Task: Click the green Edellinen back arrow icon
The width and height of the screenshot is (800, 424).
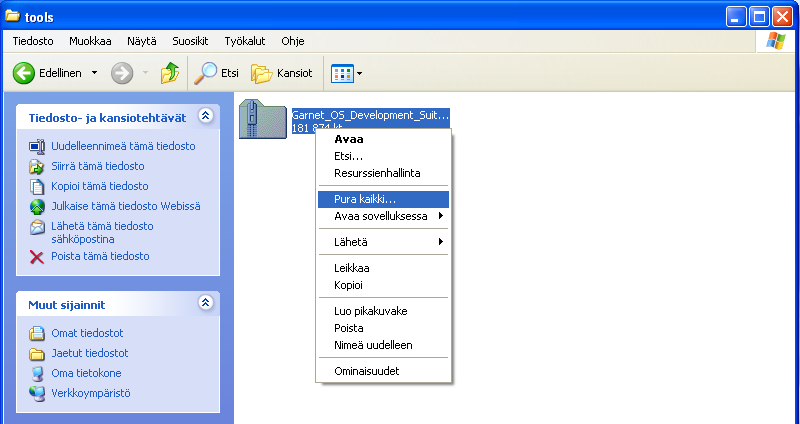Action: coord(23,73)
